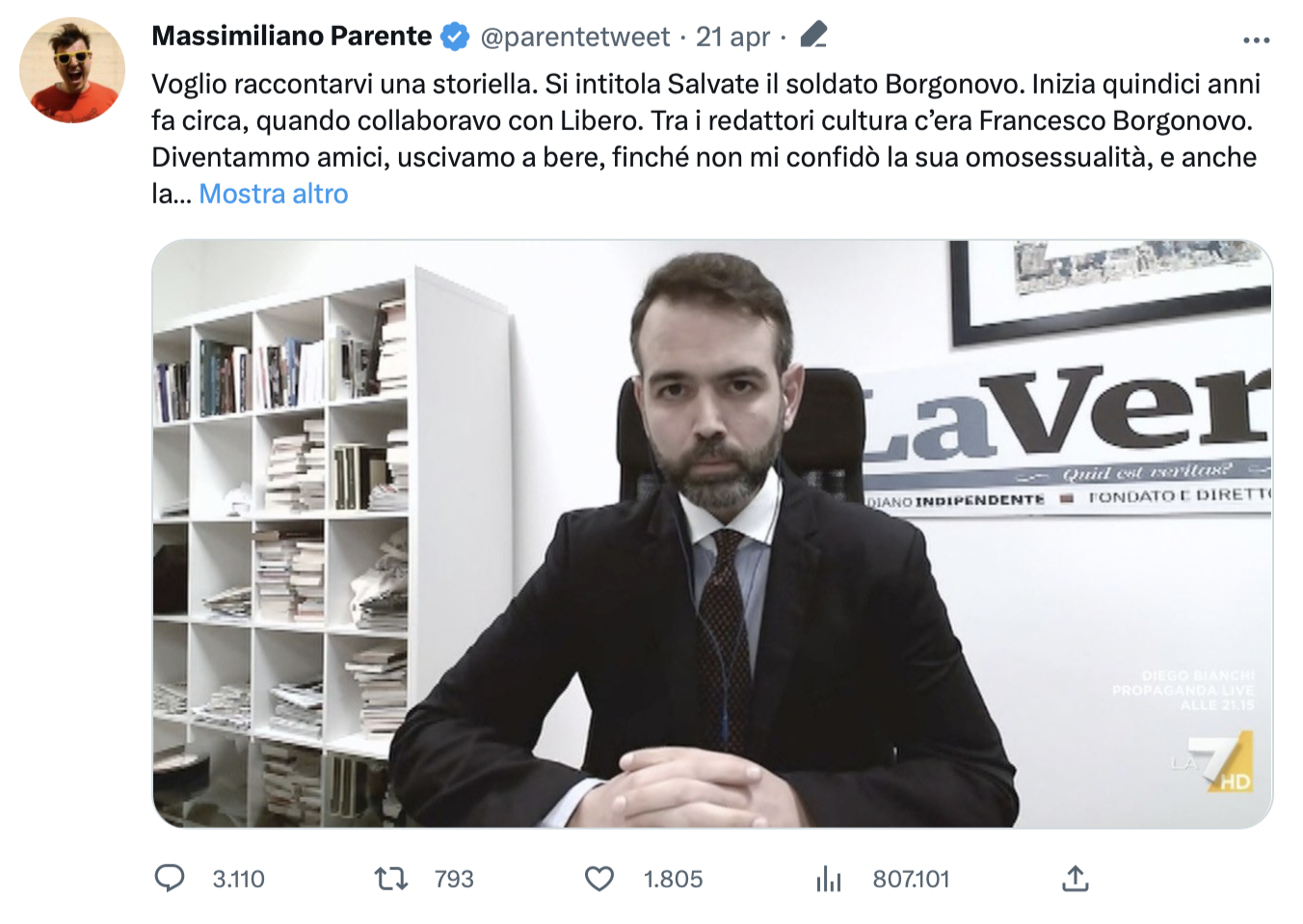Click the tweet body text

click(x=705, y=139)
